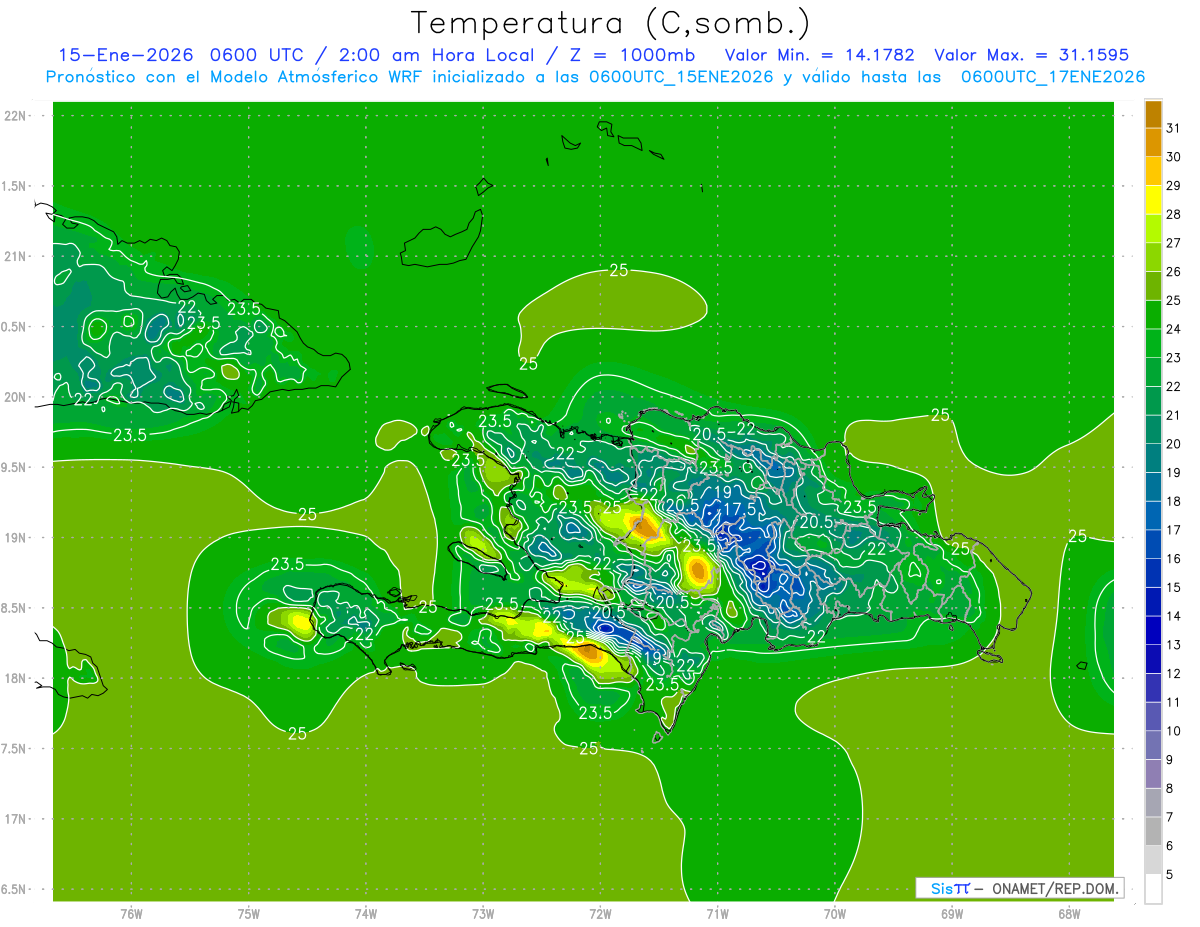Click the '17N' latitude axis label
The image size is (1200, 927).
point(14,819)
